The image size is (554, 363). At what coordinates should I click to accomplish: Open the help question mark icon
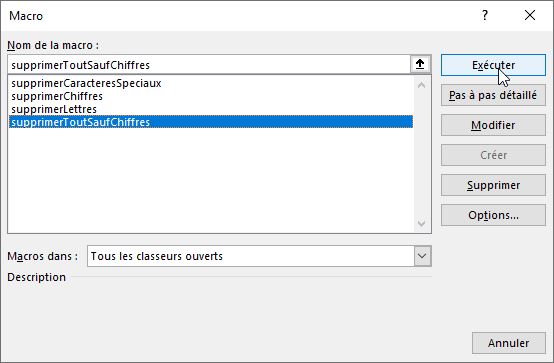pyautogui.click(x=485, y=15)
